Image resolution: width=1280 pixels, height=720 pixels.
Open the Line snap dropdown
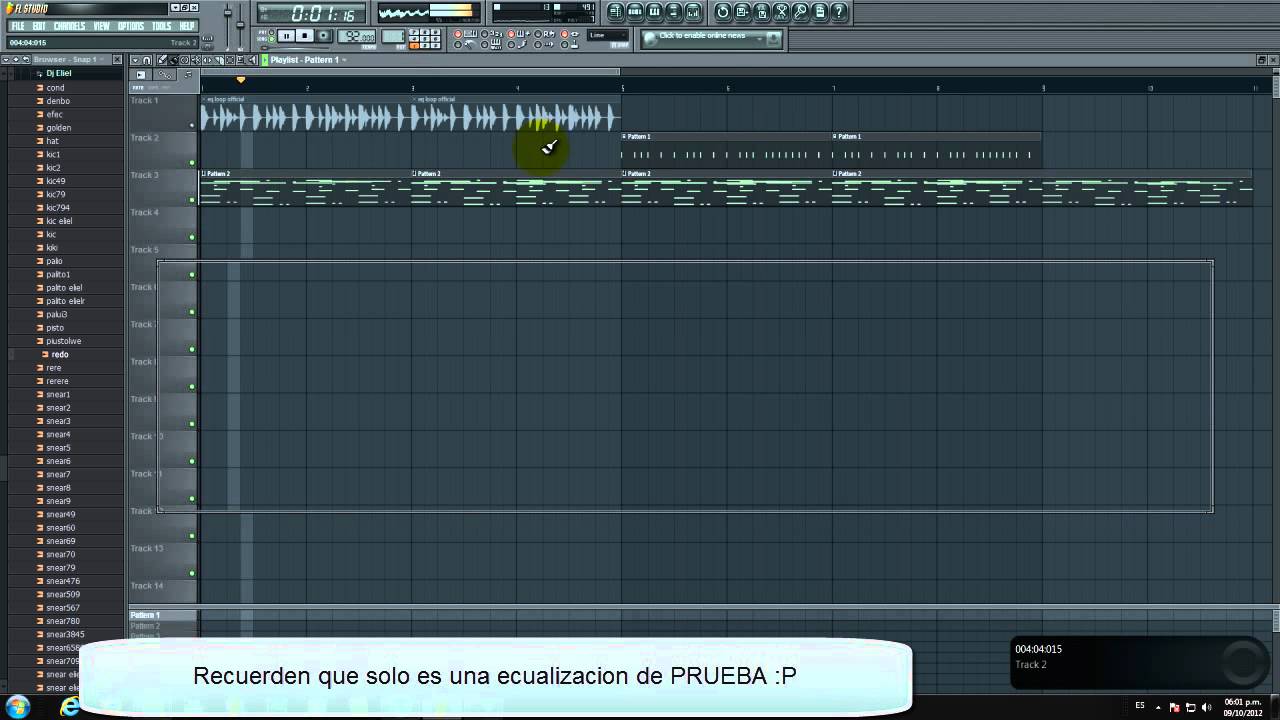point(608,35)
